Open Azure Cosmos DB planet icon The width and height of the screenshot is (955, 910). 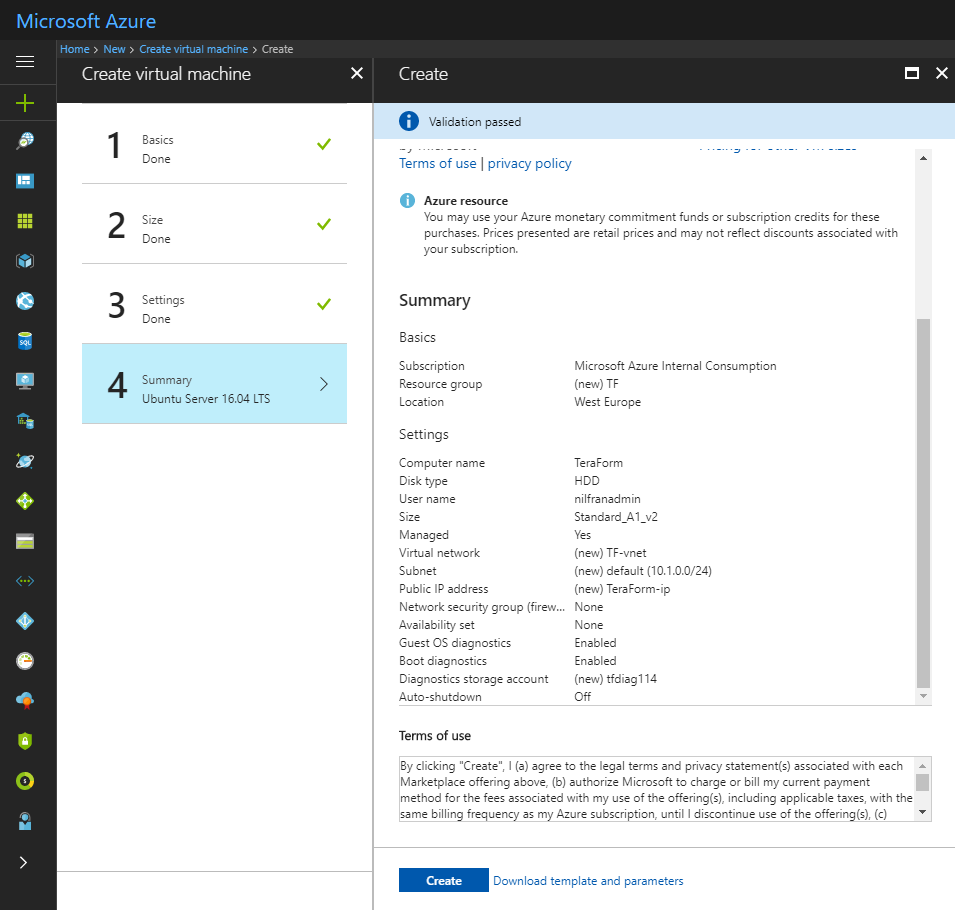click(x=25, y=461)
